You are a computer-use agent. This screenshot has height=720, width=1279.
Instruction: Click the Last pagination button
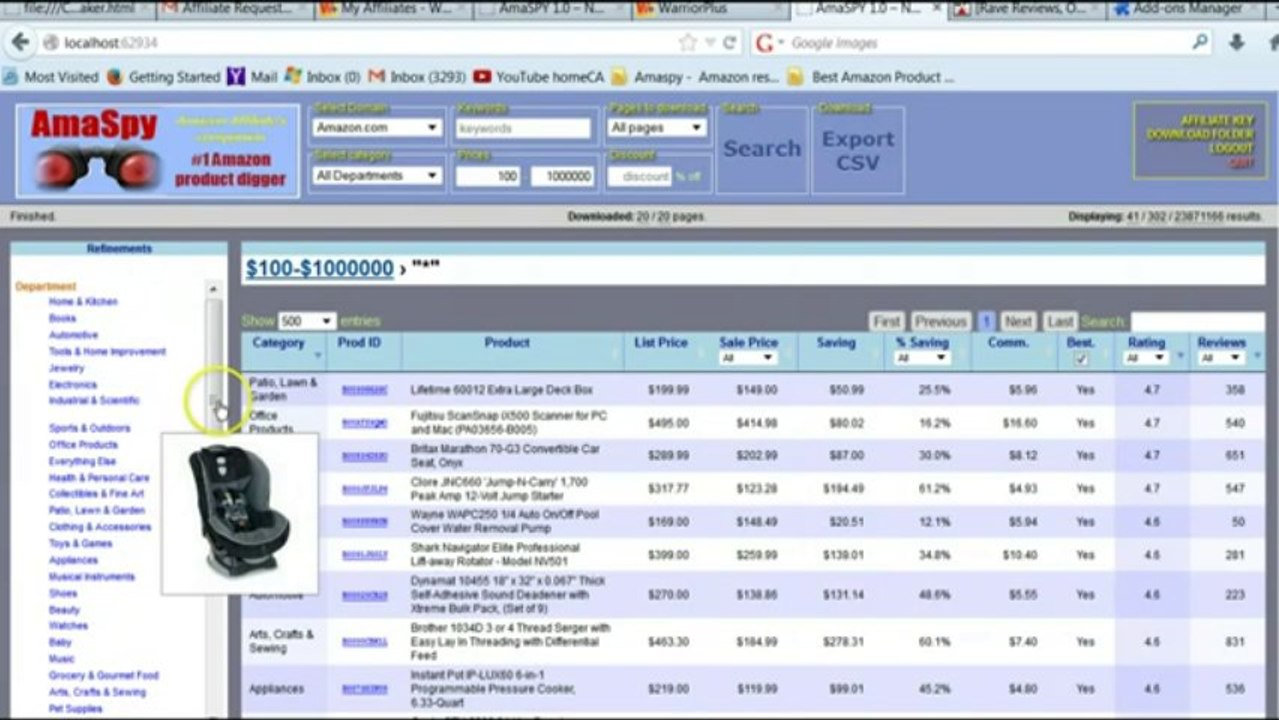[1060, 322]
